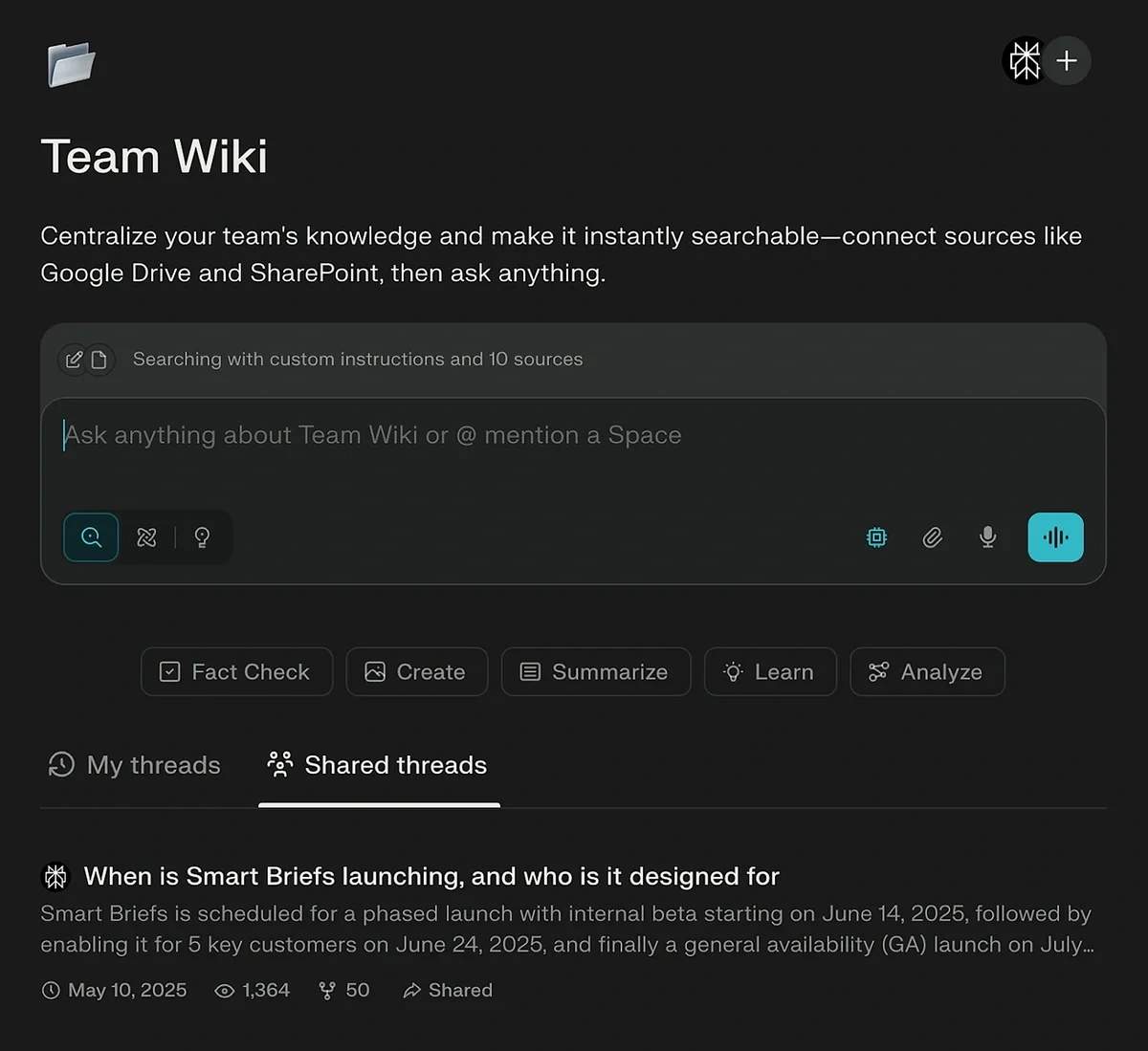Choose the Summarize option
The height and width of the screenshot is (1051, 1148).
click(x=595, y=672)
